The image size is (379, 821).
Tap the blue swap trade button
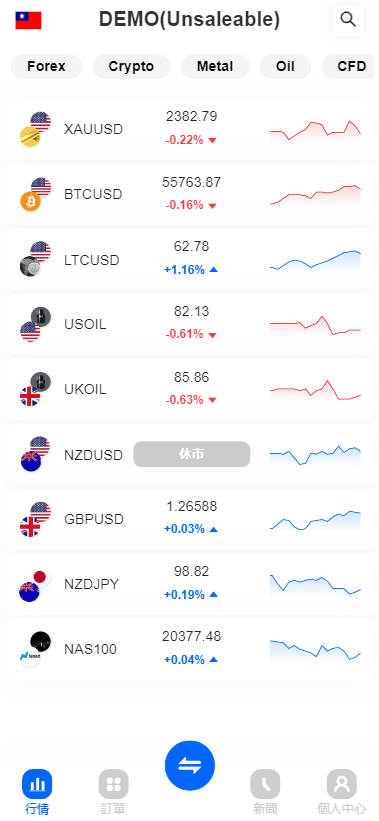pyautogui.click(x=190, y=765)
